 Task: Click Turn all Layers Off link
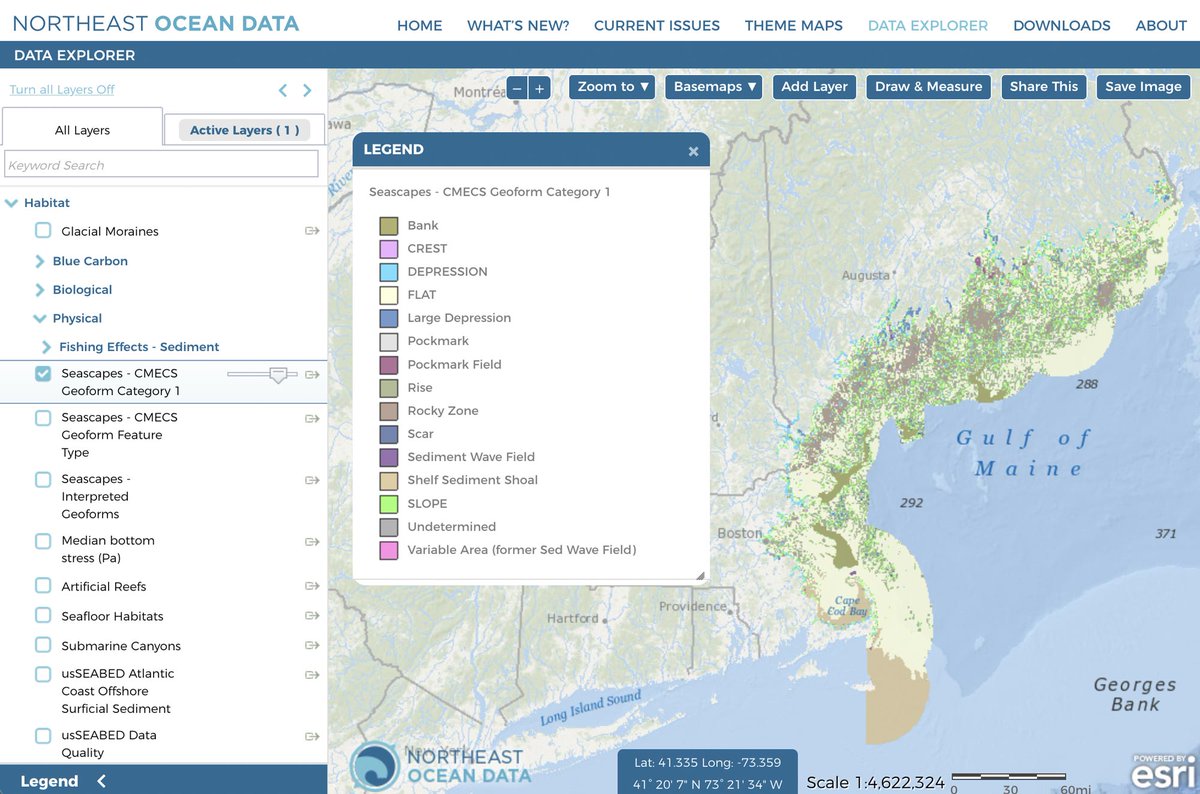click(62, 90)
